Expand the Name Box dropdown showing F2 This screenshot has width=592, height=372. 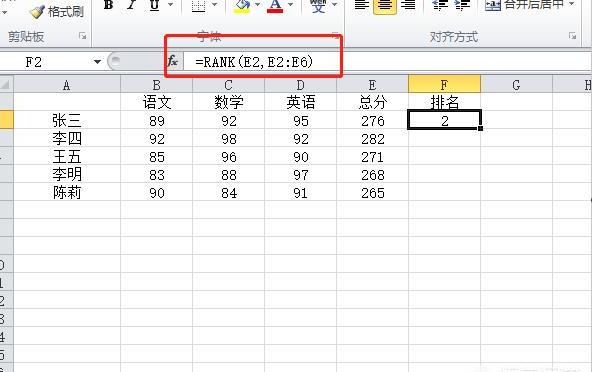97,62
